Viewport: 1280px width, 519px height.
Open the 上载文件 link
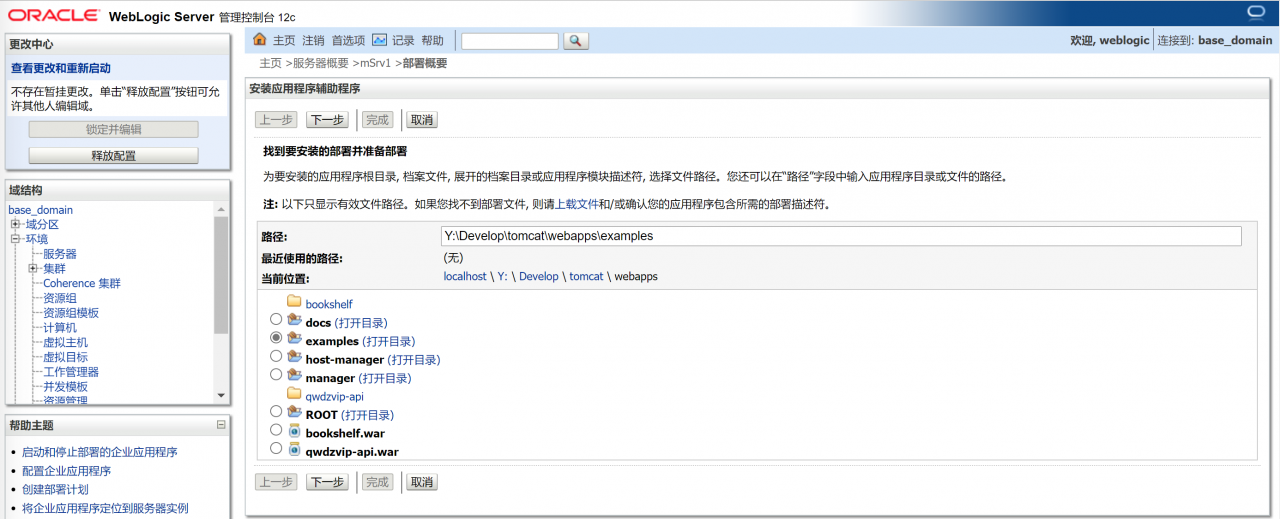click(575, 204)
